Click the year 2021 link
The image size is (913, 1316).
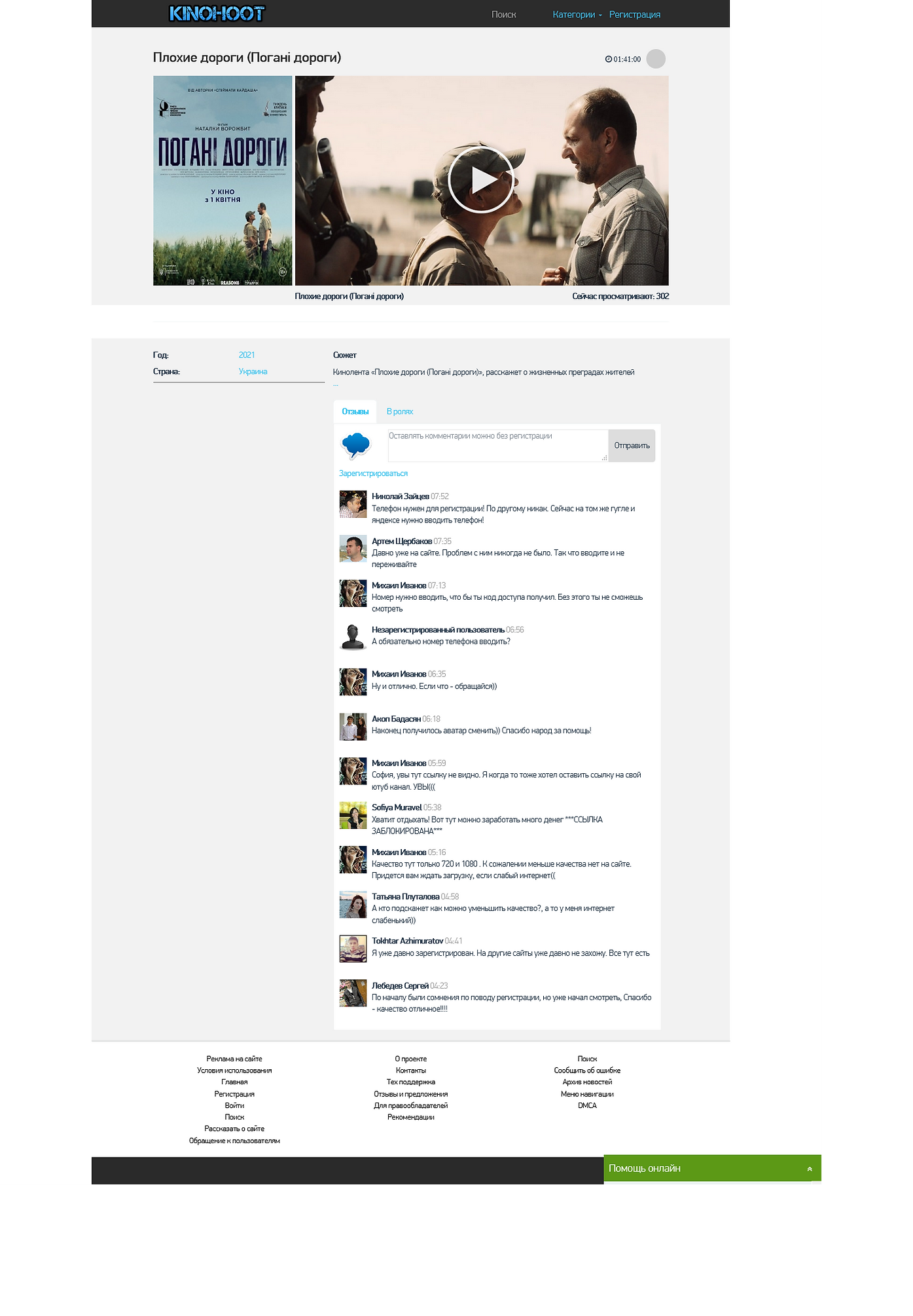247,355
